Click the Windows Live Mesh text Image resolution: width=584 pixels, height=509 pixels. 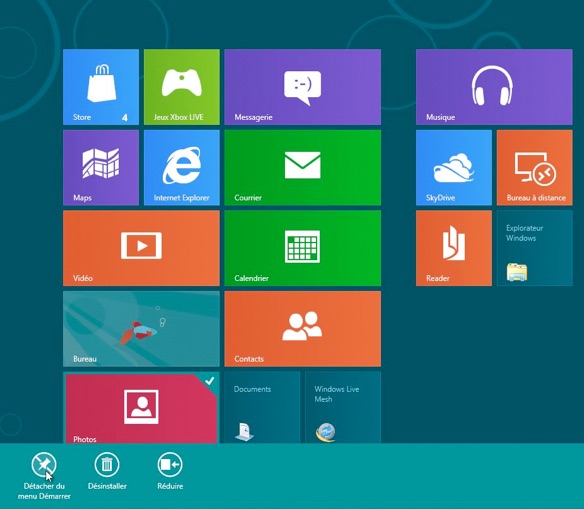click(337, 394)
